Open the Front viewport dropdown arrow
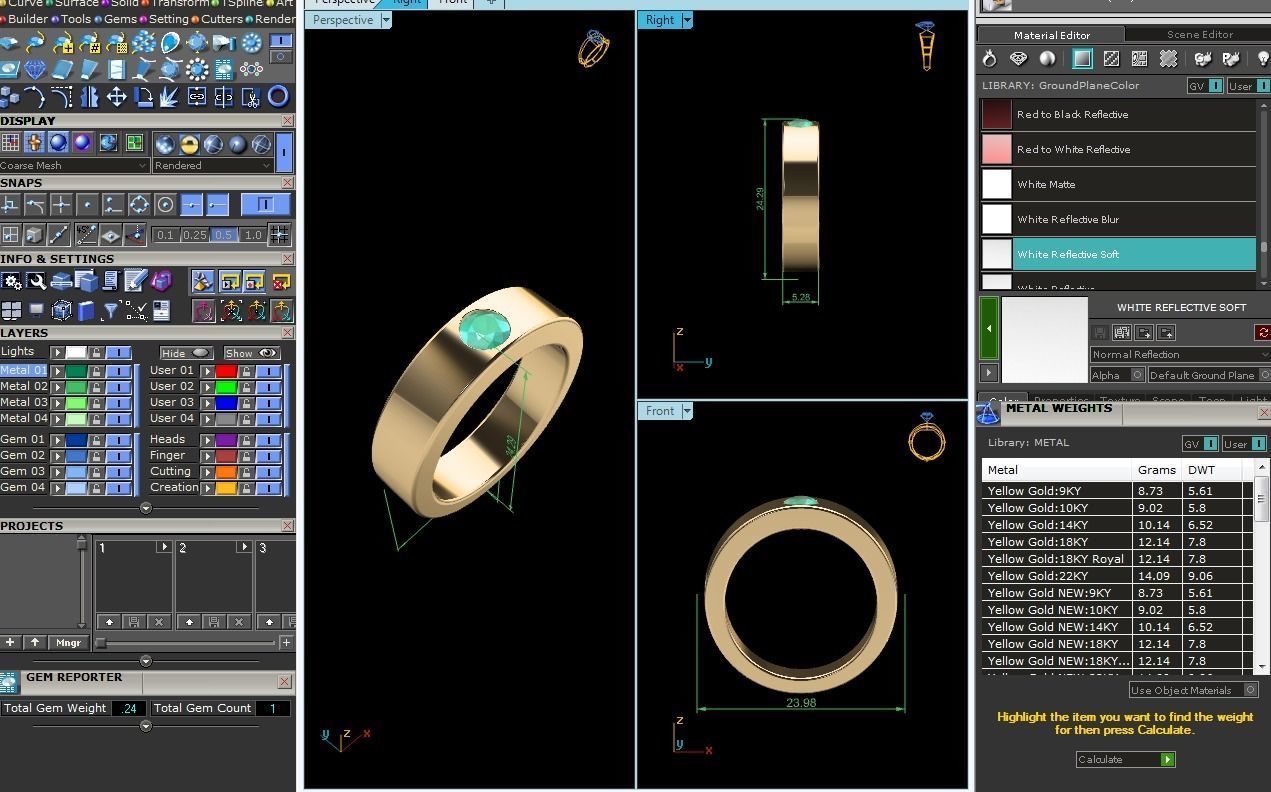The image size is (1271, 792). coord(687,411)
